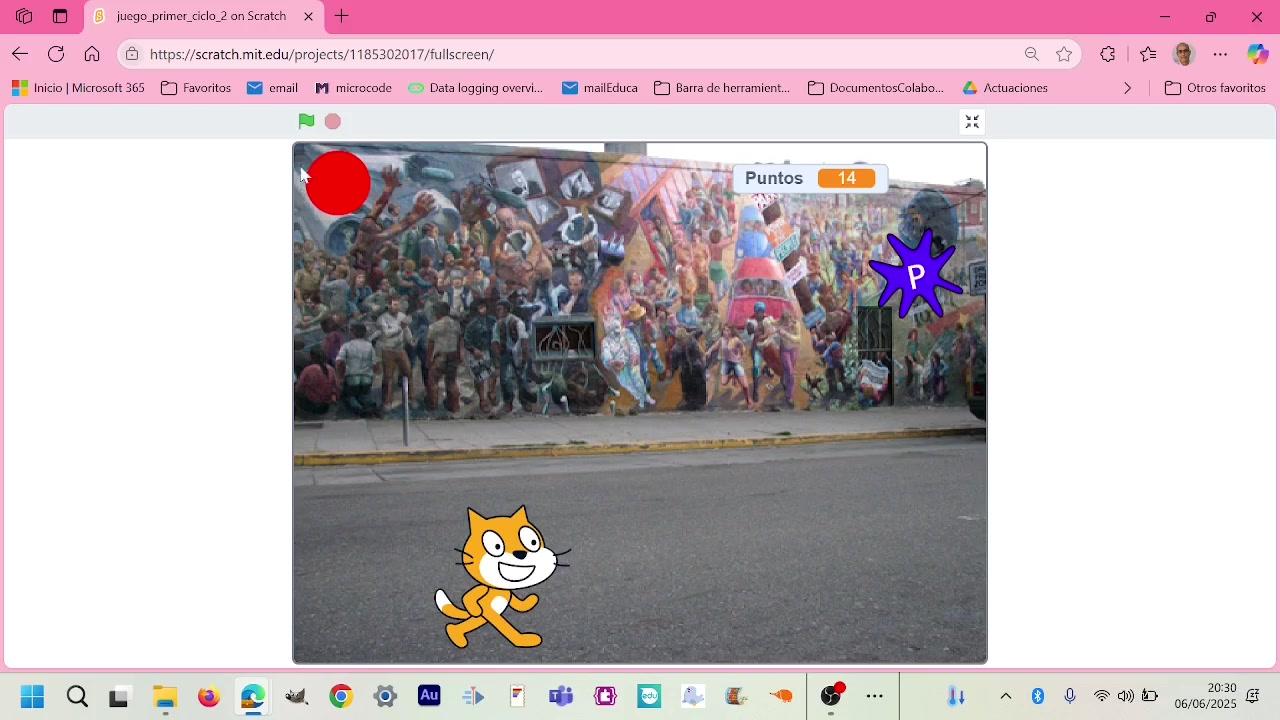
Task: Open the browser home page
Action: (92, 54)
